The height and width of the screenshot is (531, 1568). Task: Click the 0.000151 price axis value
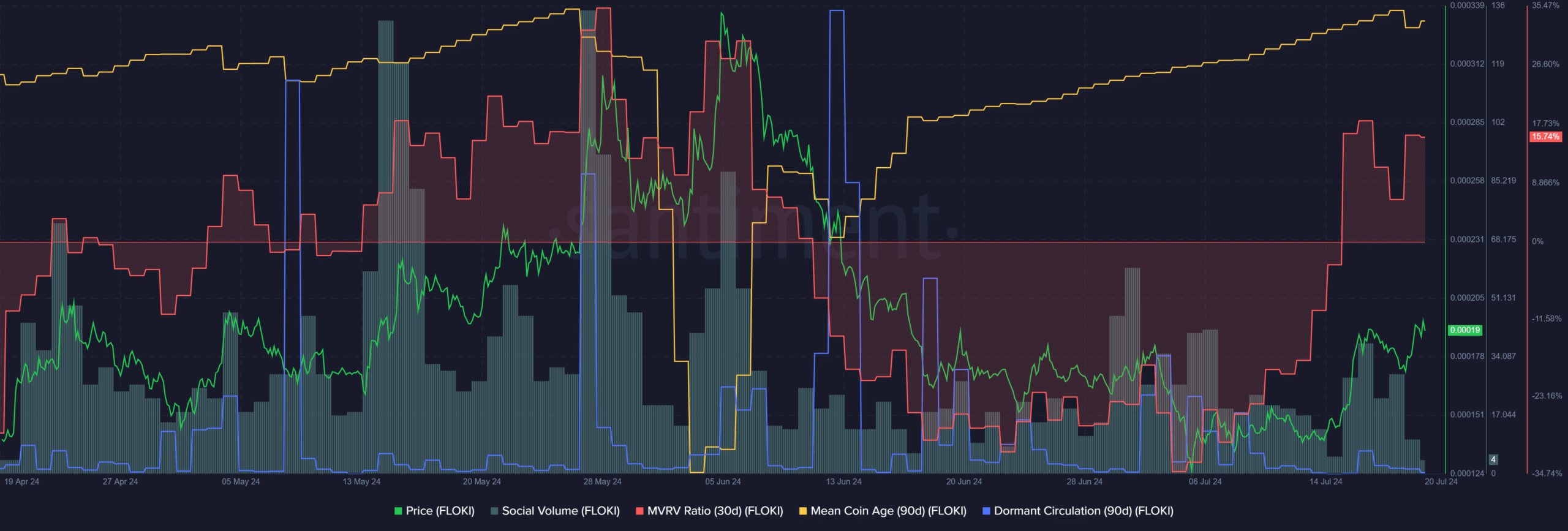click(1467, 415)
